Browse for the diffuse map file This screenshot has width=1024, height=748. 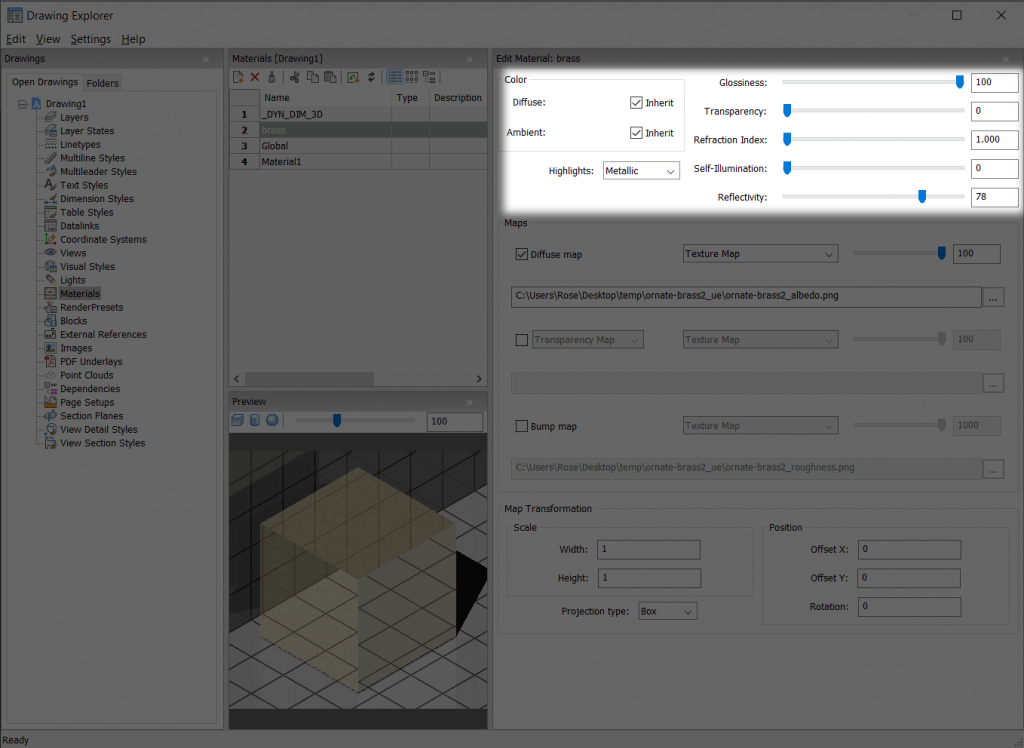pos(994,296)
